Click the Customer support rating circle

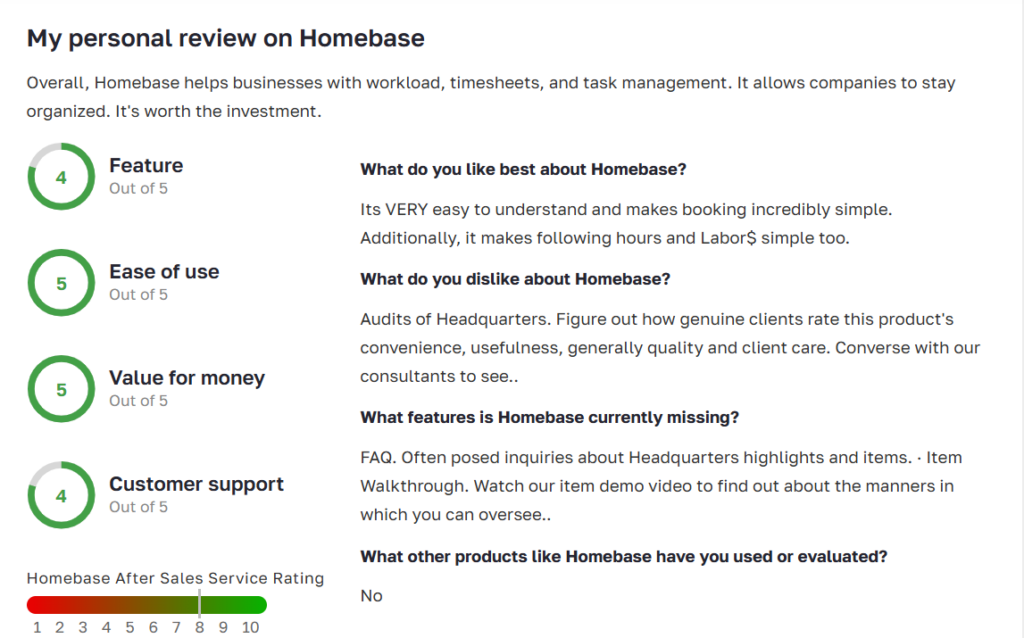pyautogui.click(x=61, y=496)
